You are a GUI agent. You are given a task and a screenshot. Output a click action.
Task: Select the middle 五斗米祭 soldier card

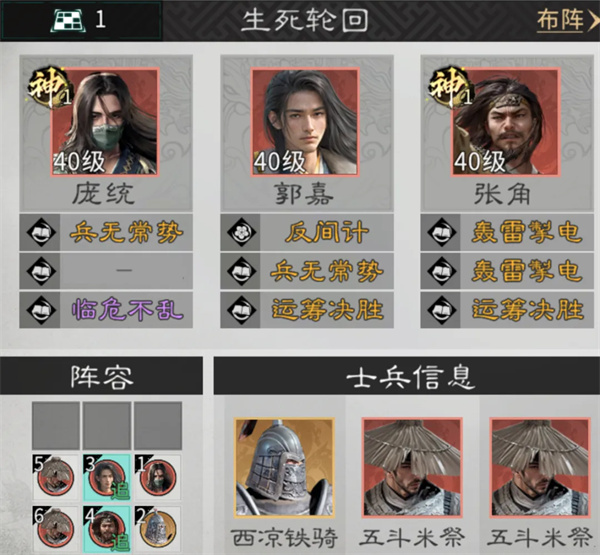point(412,468)
